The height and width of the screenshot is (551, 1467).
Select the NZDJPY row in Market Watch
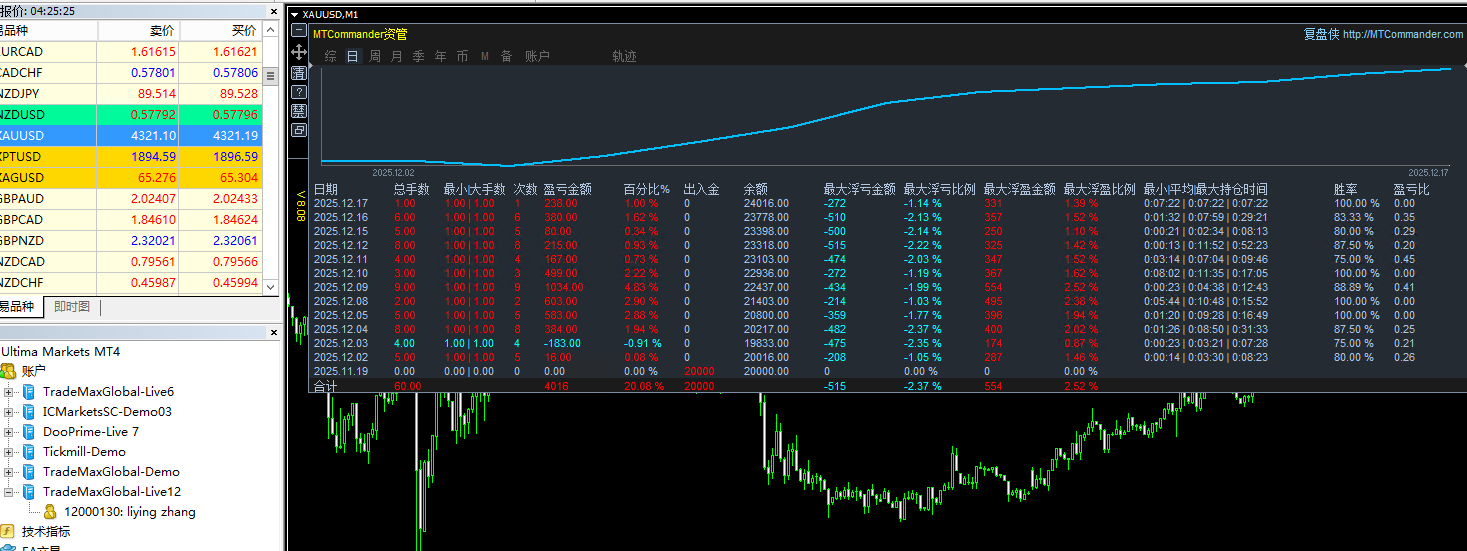click(130, 93)
